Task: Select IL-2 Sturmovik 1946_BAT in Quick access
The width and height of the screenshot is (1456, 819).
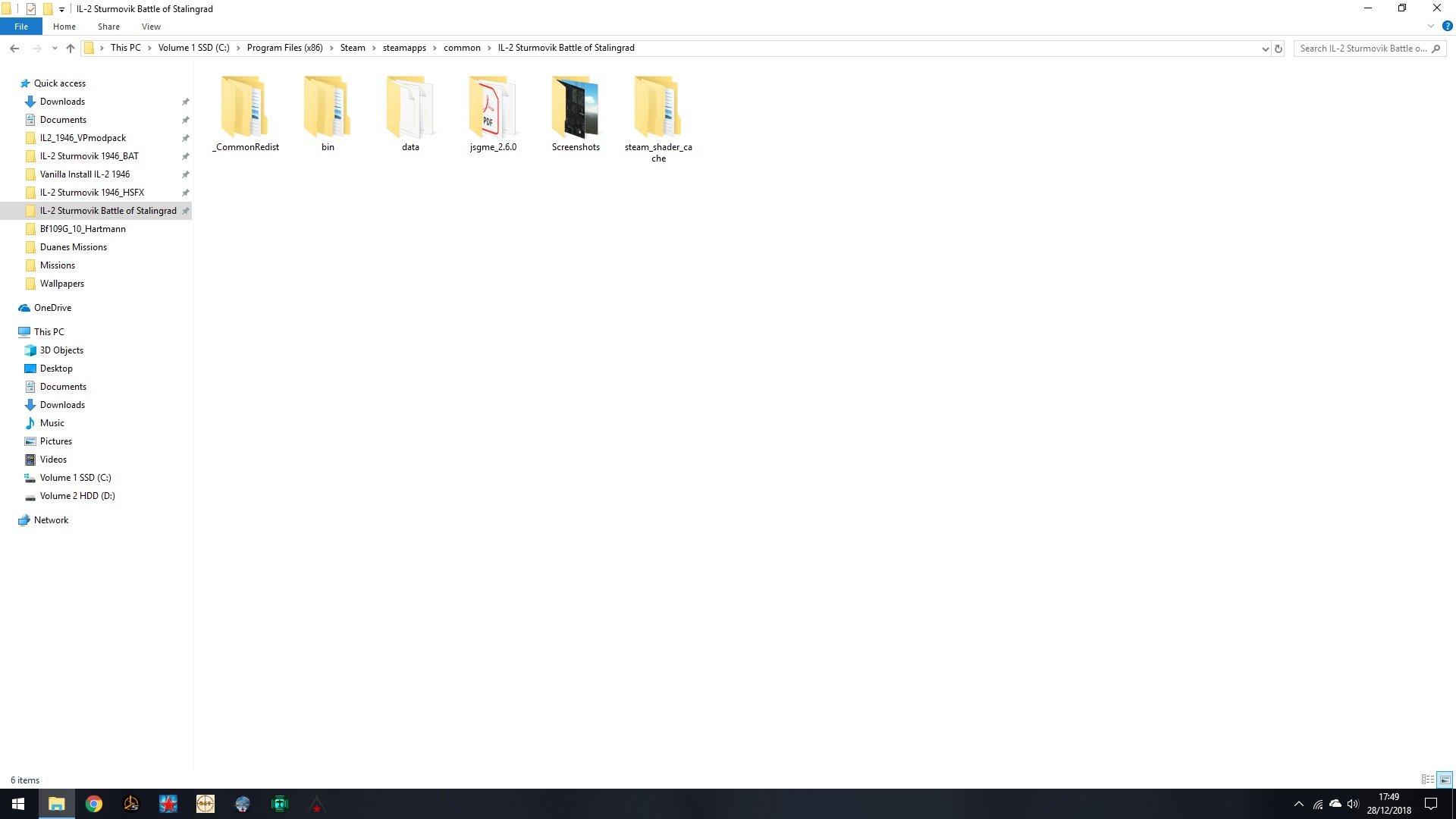Action: [x=89, y=156]
